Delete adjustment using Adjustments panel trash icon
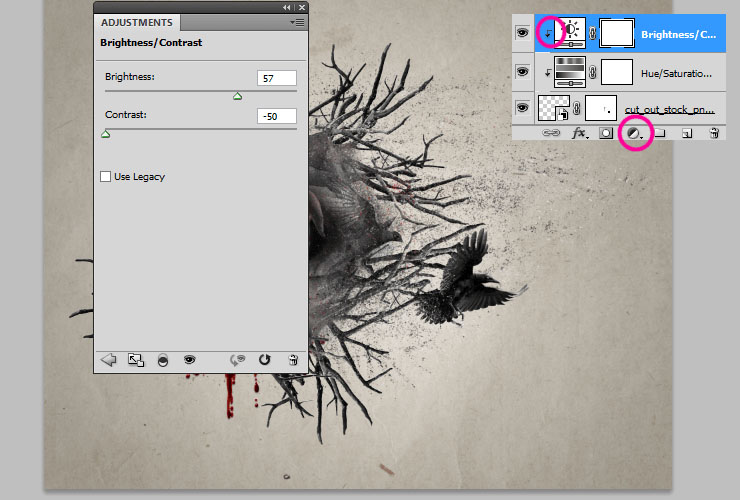Image resolution: width=740 pixels, height=500 pixels. pyautogui.click(x=293, y=359)
